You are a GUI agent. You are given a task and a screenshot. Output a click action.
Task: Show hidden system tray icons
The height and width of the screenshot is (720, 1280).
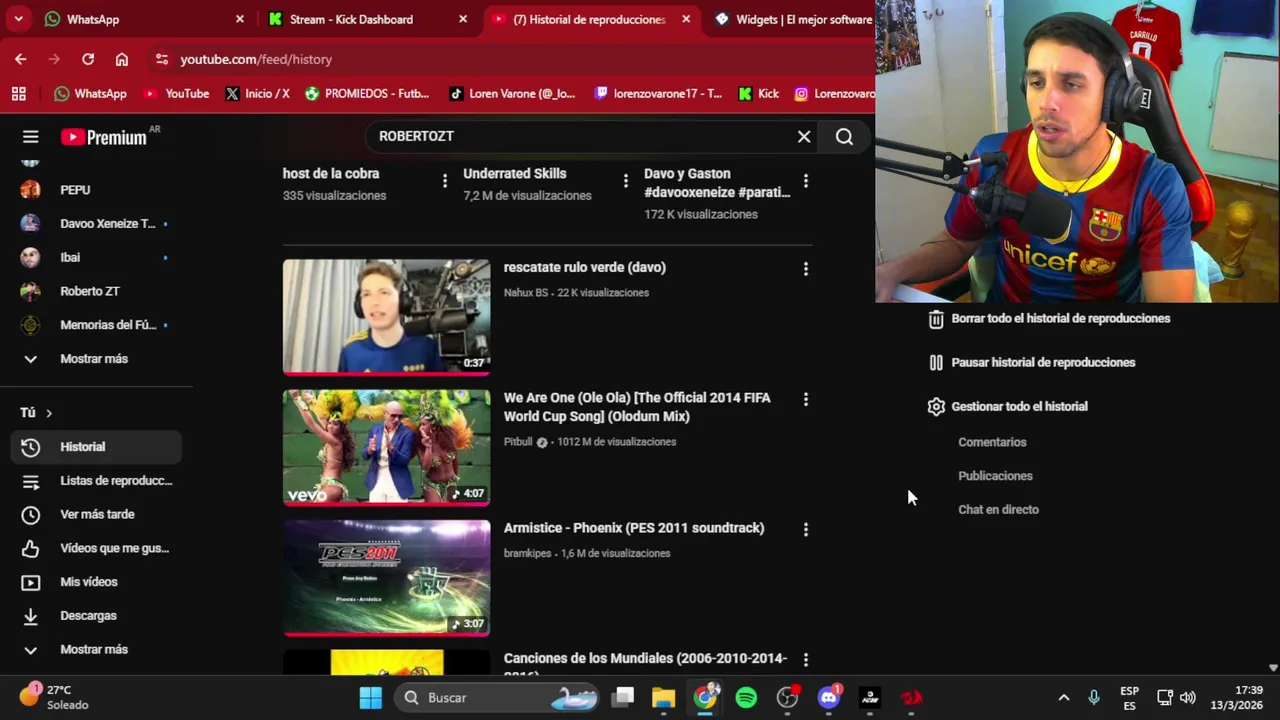click(x=1064, y=698)
